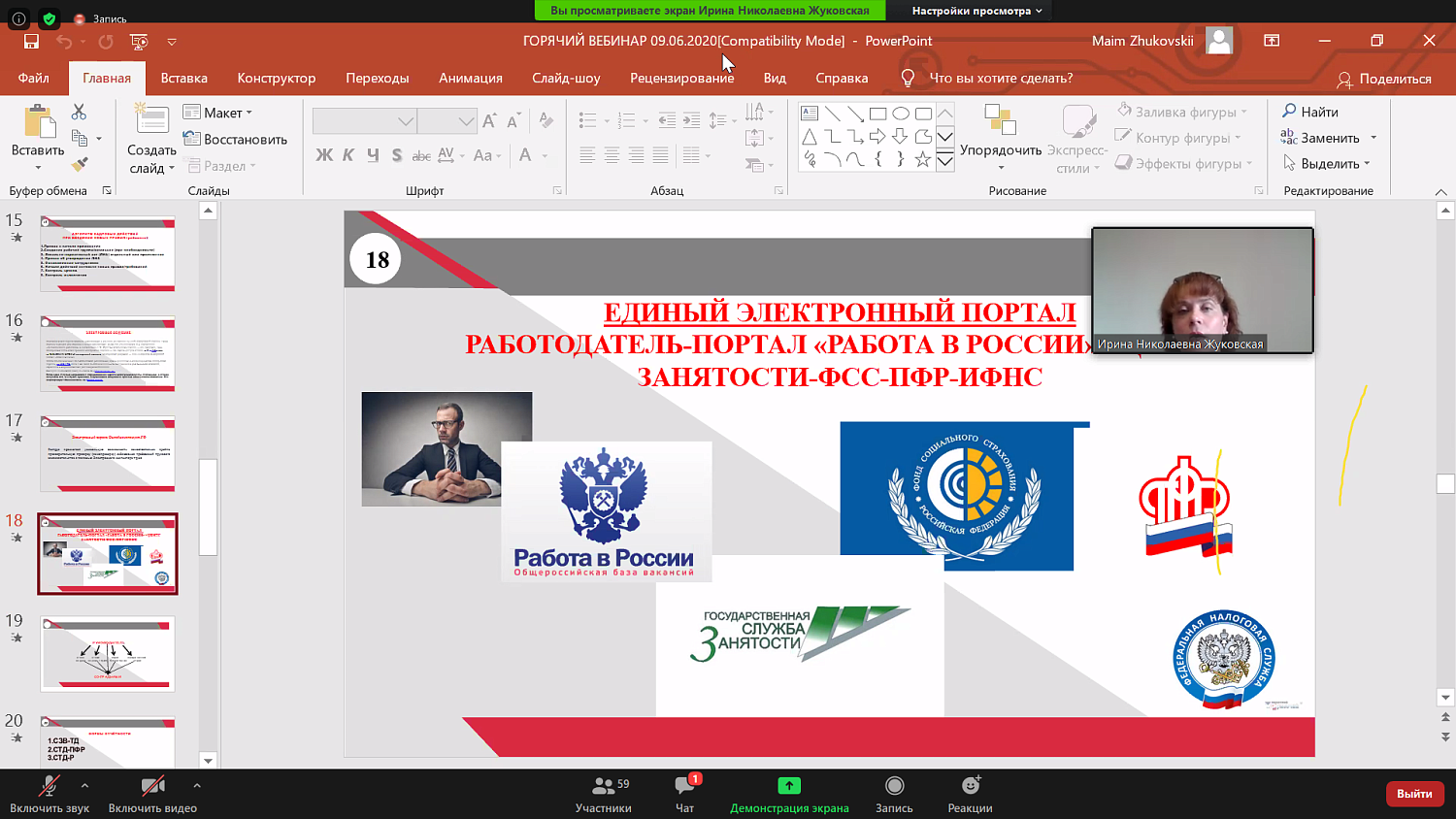Open the font name combo box

click(365, 121)
